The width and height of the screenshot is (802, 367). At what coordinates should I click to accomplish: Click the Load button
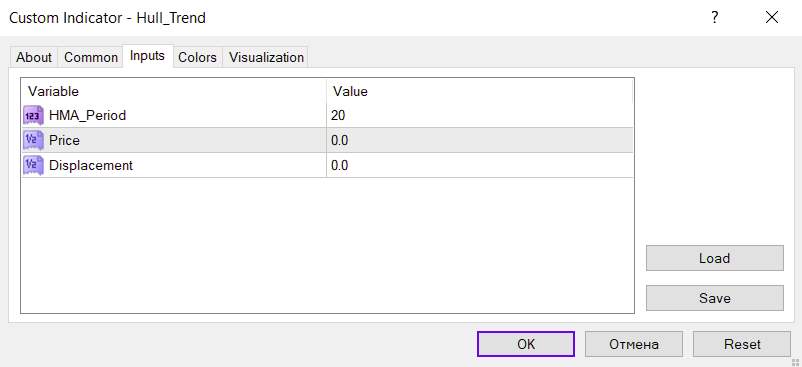715,258
